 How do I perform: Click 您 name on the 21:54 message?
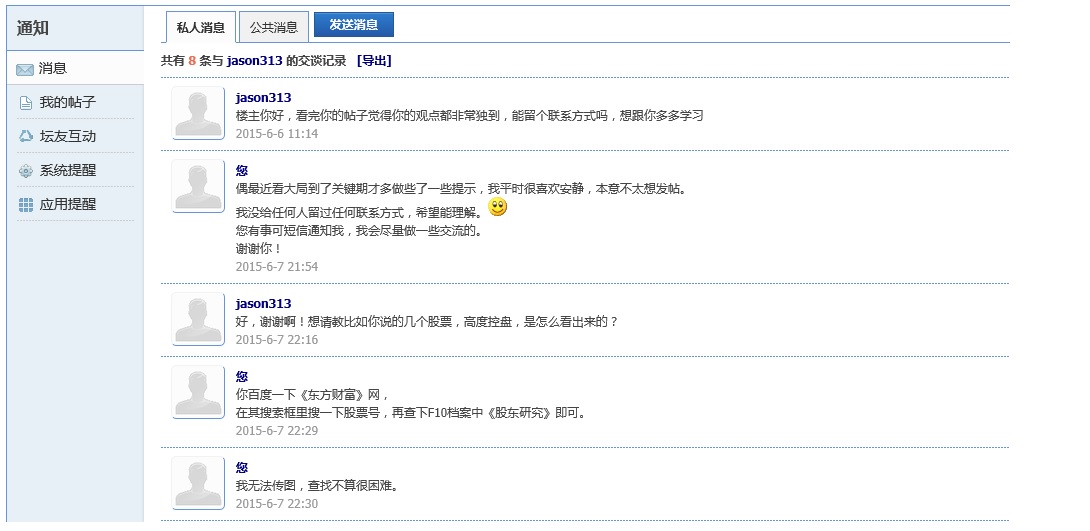click(242, 170)
